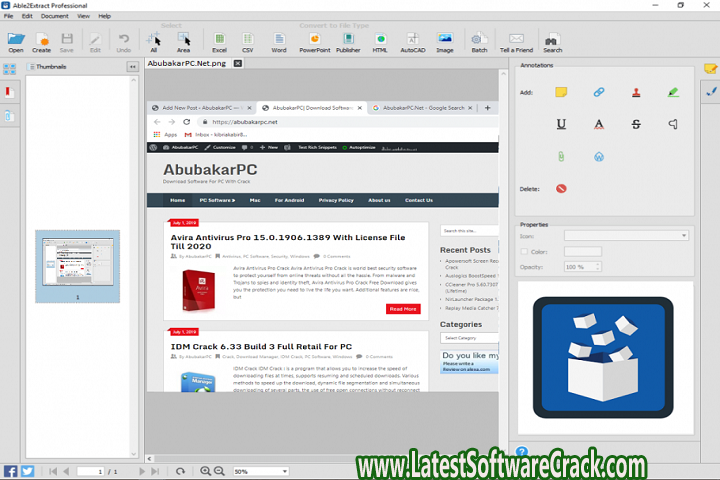720x480 pixels.
Task: Click the red Delete annotation icon
Action: tap(561, 188)
